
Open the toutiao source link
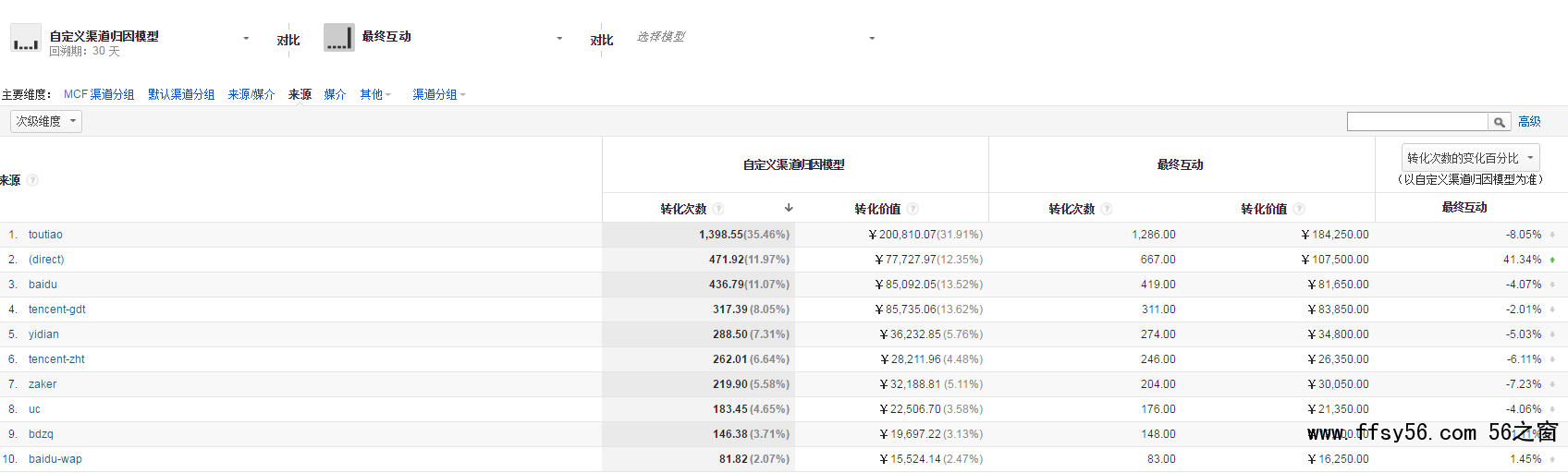[x=45, y=235]
